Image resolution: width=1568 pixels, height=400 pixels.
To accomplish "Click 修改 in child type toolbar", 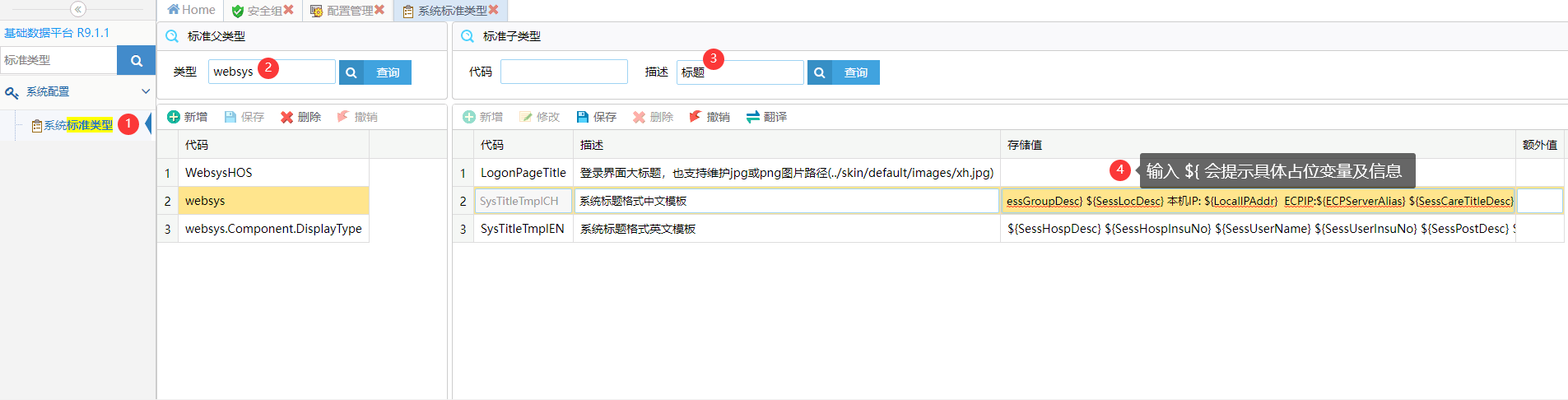I will tap(539, 117).
